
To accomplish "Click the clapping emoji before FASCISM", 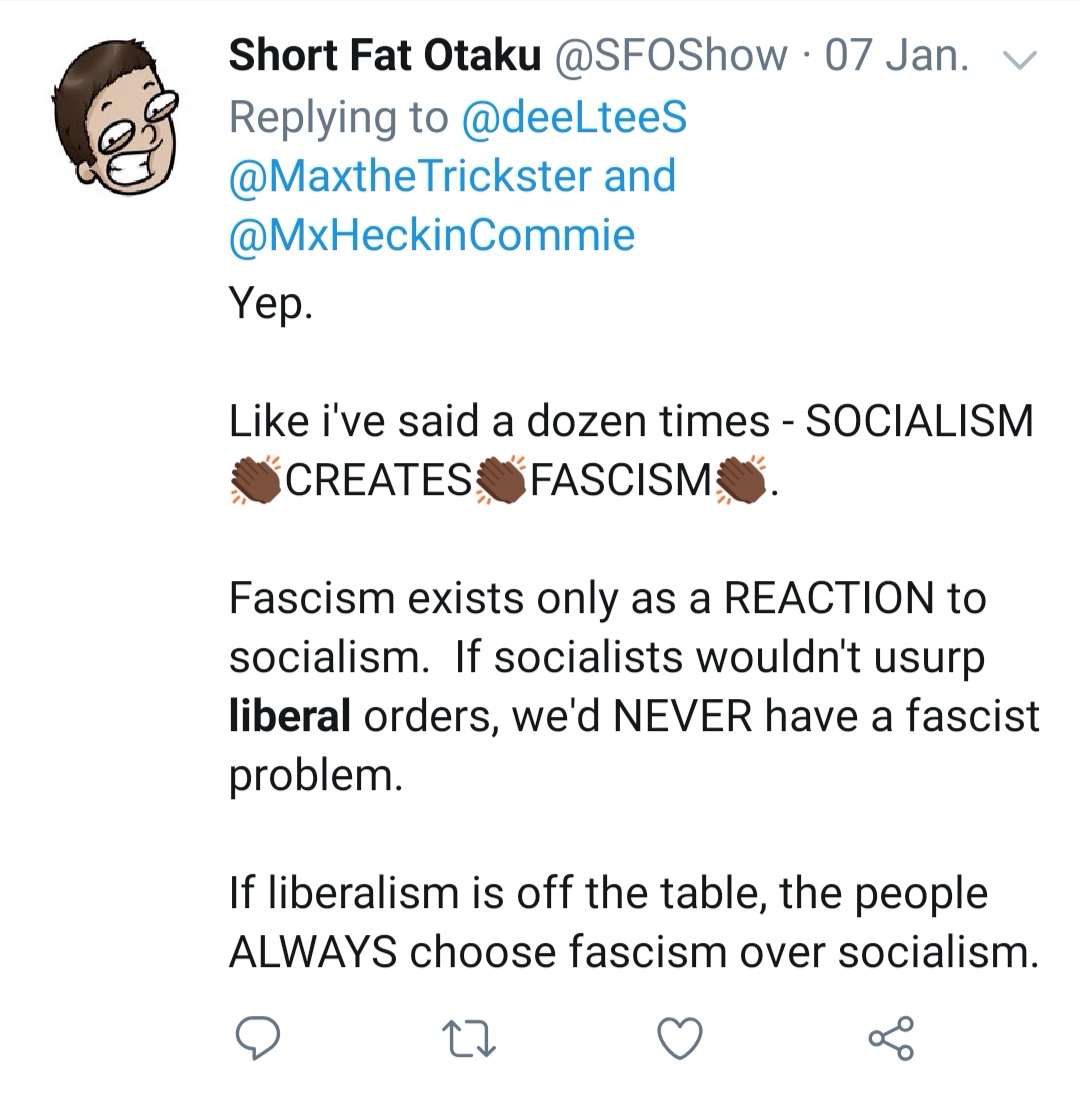I will pos(501,480).
